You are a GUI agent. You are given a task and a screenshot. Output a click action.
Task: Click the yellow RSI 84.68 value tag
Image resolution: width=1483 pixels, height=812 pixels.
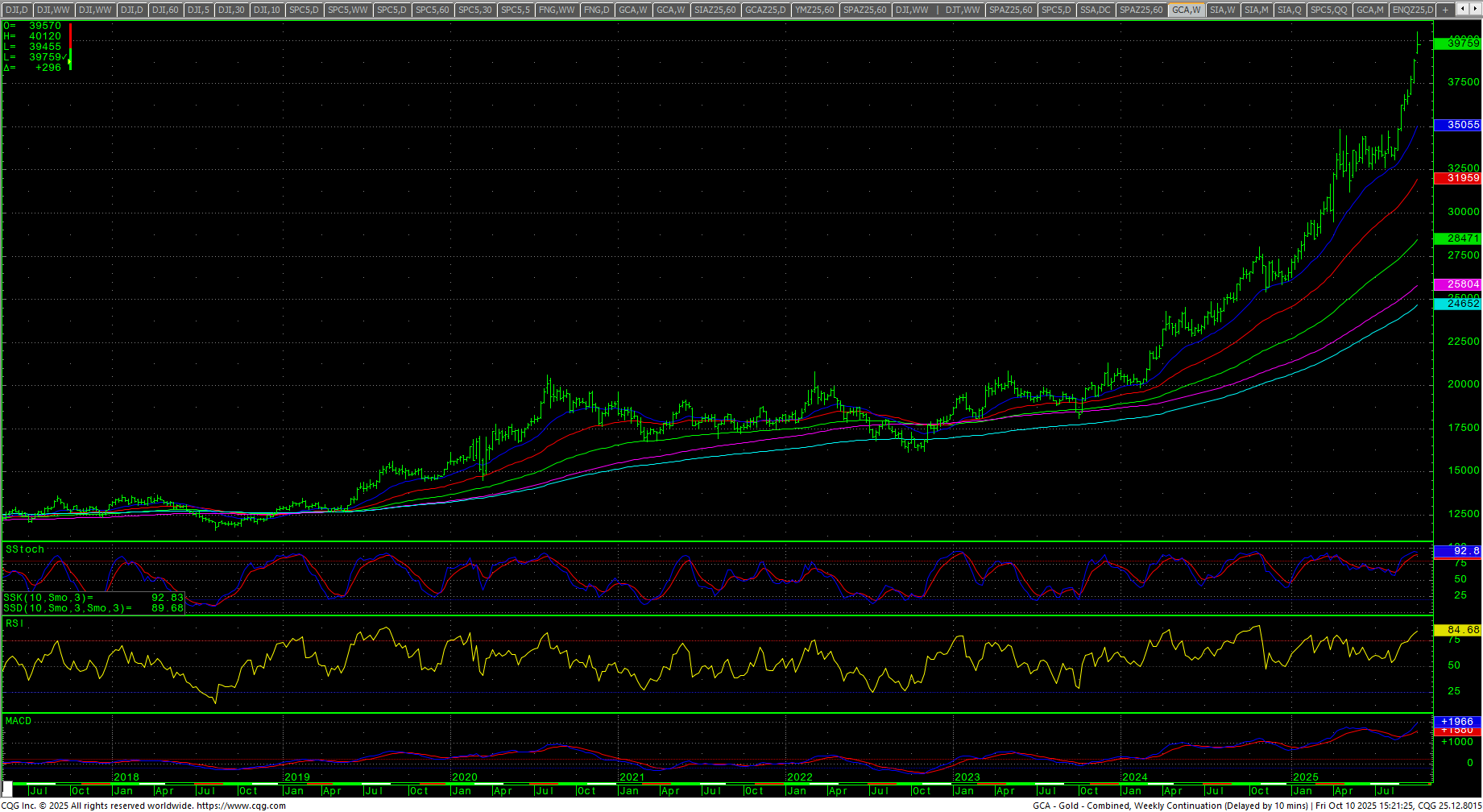(x=1458, y=630)
